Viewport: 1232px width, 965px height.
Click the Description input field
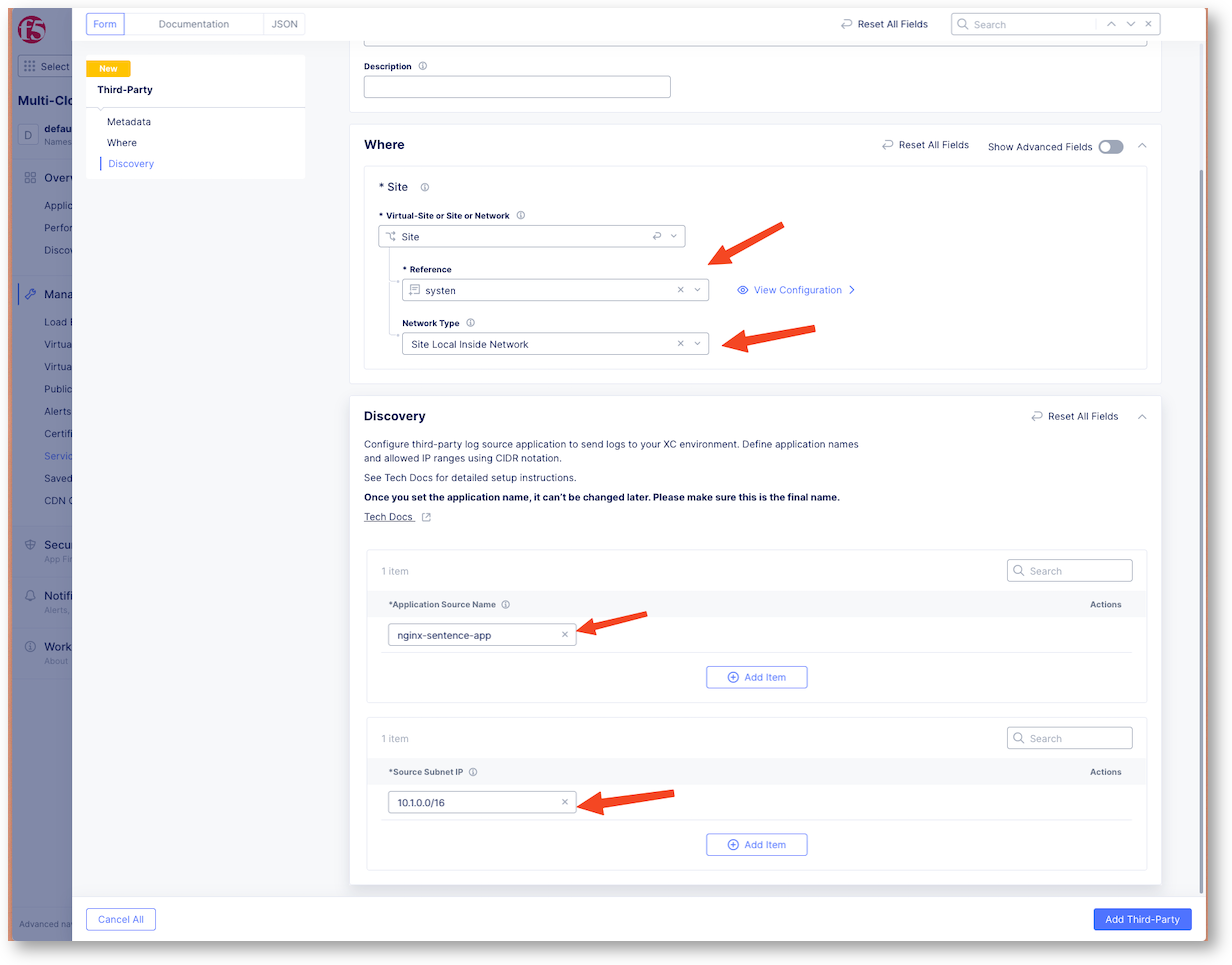(517, 87)
